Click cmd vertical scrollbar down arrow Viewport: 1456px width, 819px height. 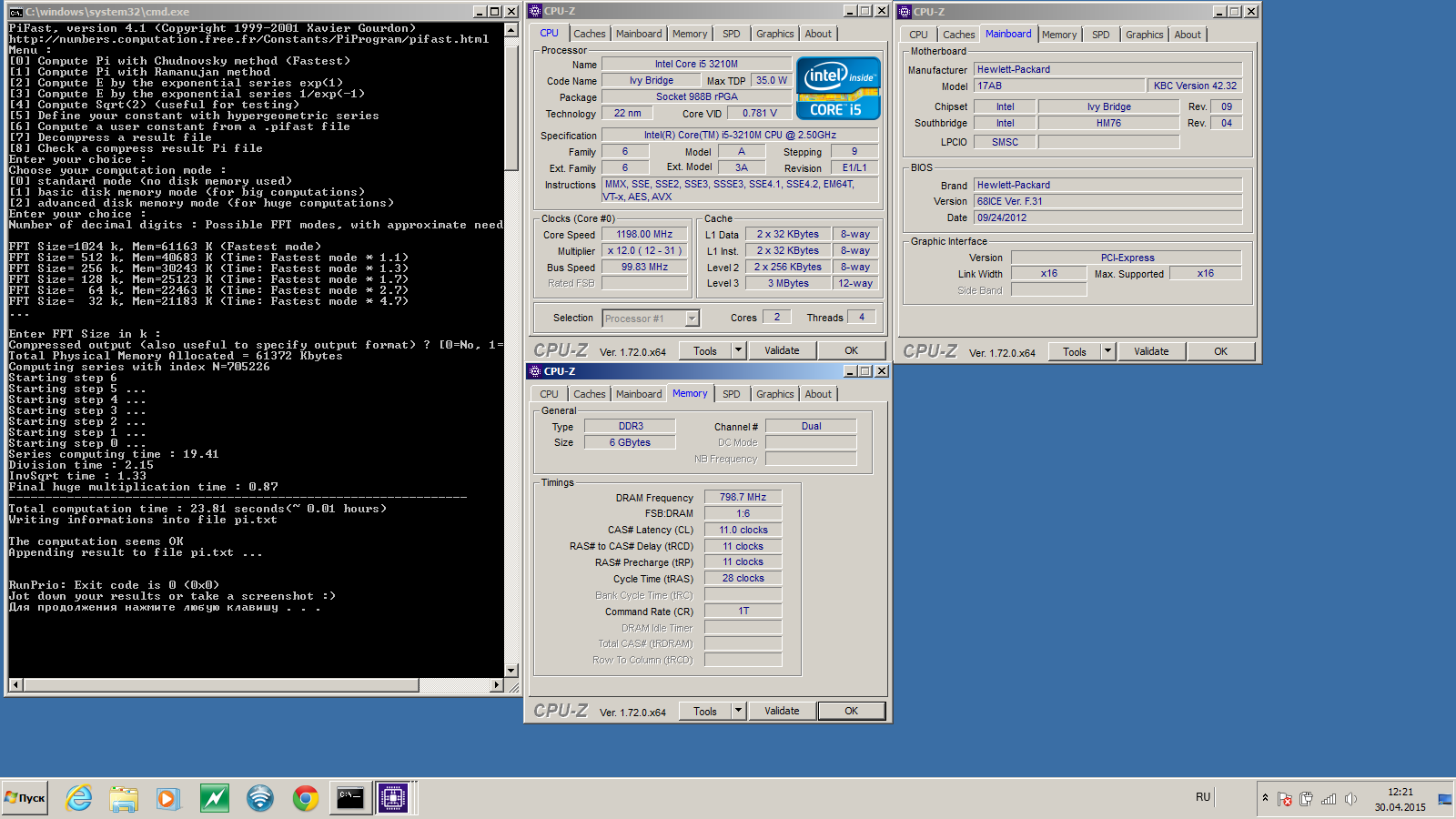click(511, 670)
